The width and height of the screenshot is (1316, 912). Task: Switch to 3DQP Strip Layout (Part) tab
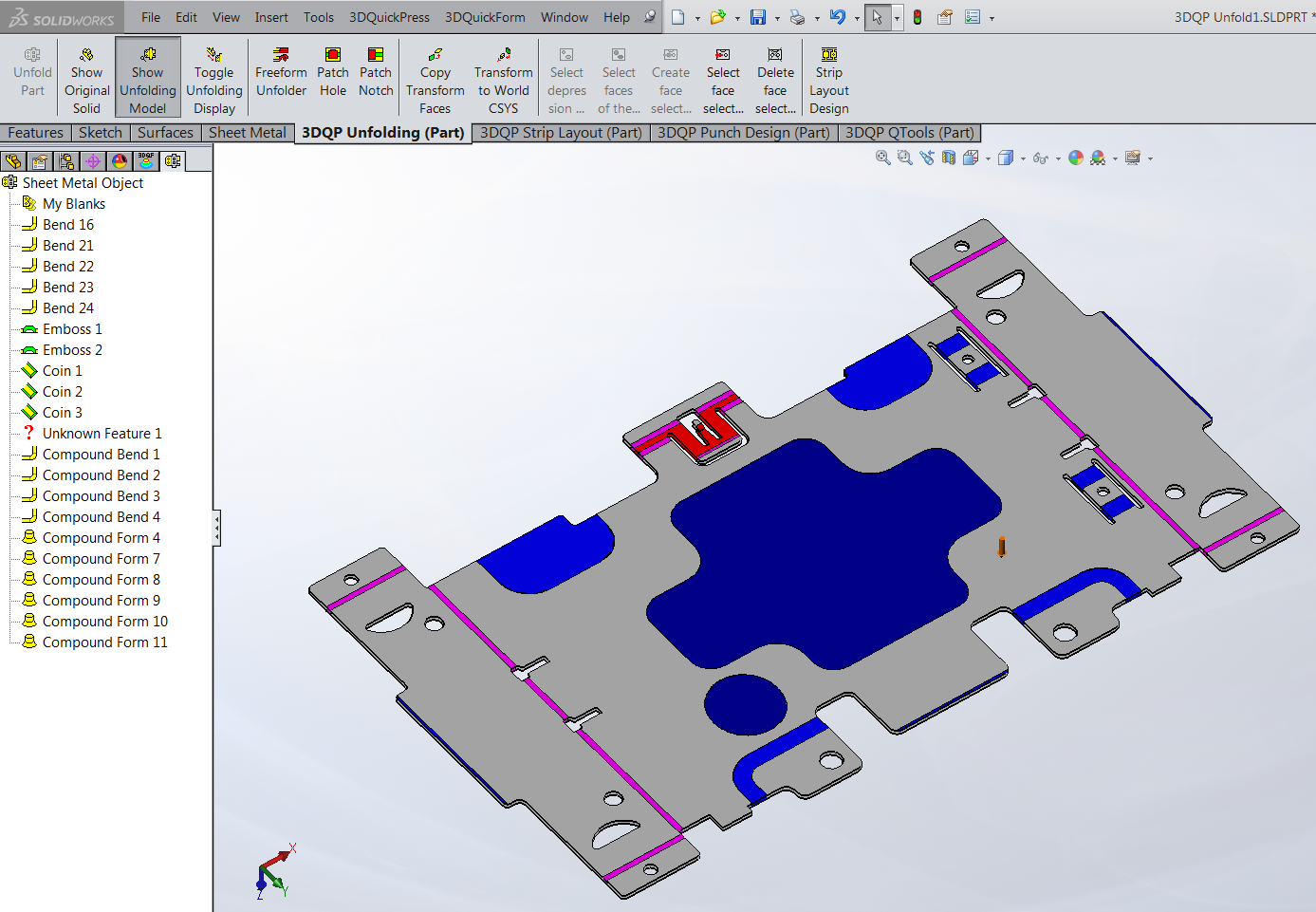pos(561,133)
